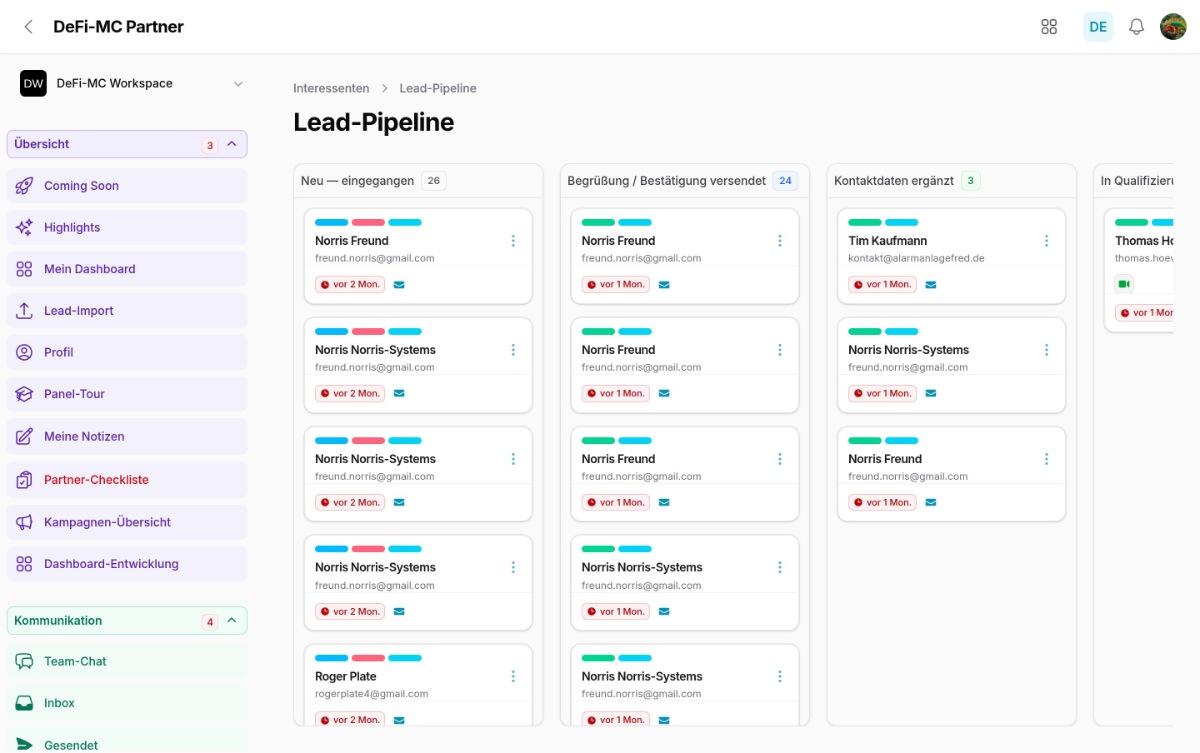Click the Team-Chat speech bubble icon

pyautogui.click(x=24, y=661)
